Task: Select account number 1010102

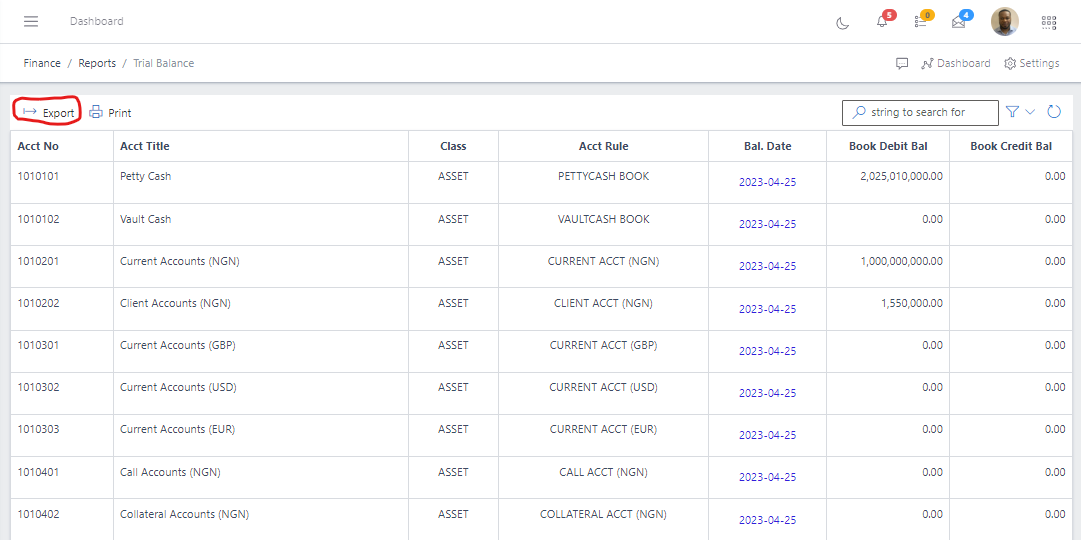Action: 38,219
